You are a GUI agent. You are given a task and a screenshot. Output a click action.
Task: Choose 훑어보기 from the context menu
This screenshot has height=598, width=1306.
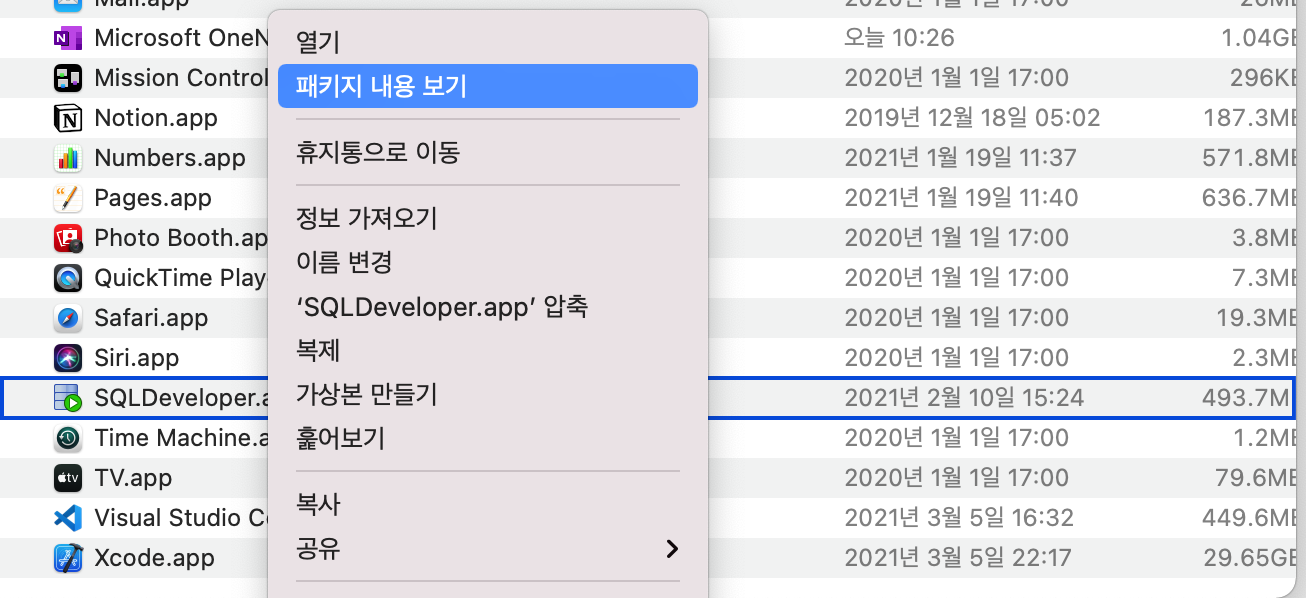[488, 438]
